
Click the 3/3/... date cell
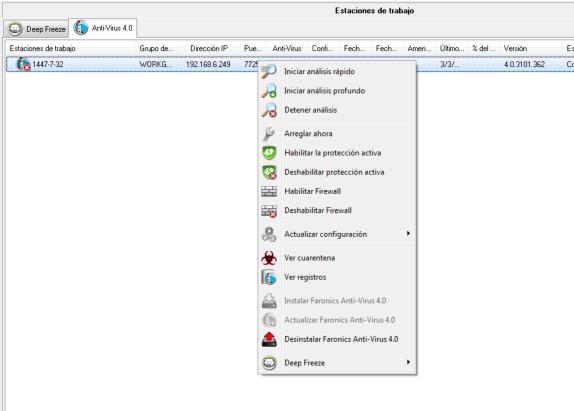tap(449, 64)
